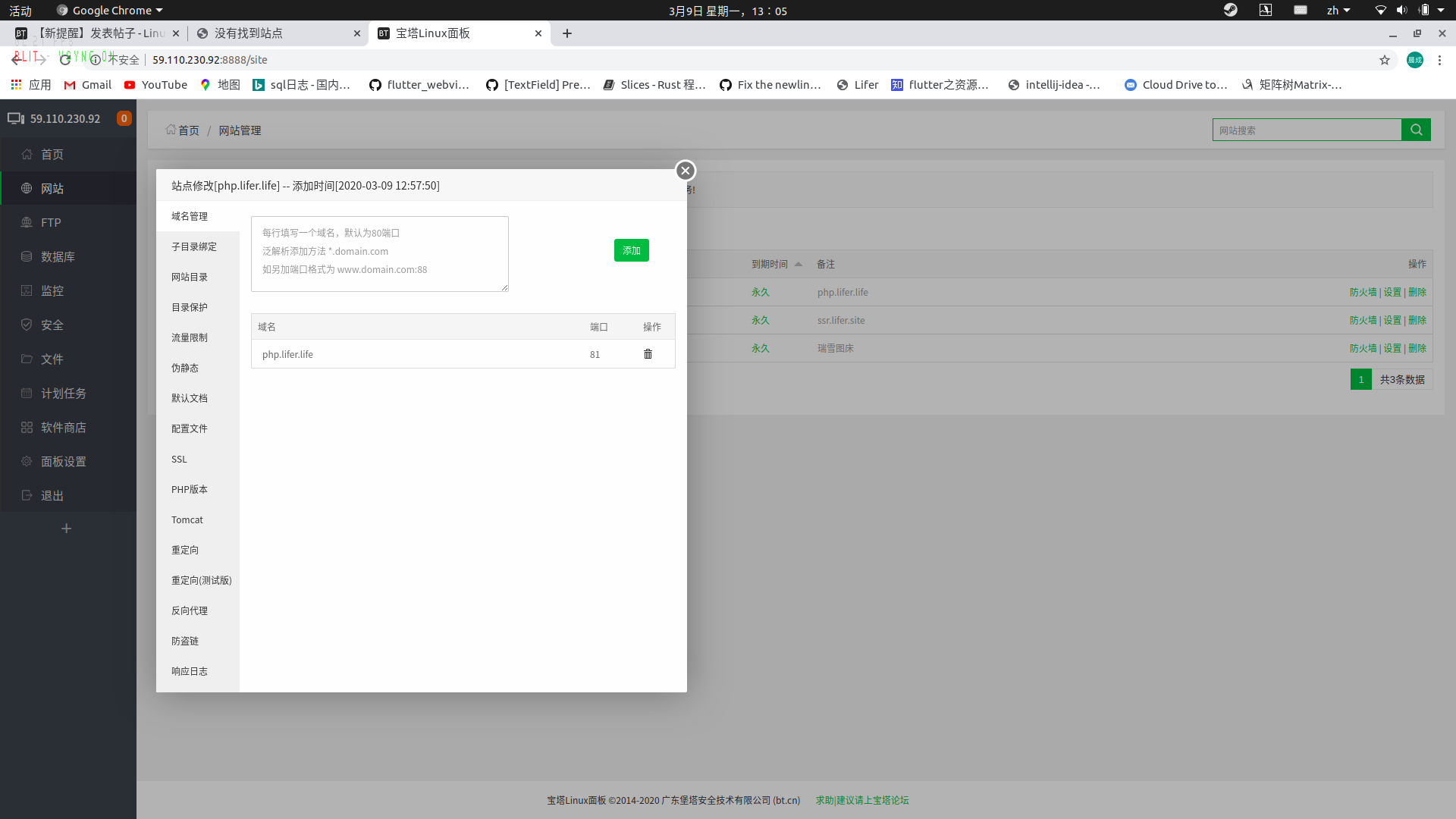The image size is (1456, 819).
Task: Open the 网站 sidebar item
Action: click(52, 188)
